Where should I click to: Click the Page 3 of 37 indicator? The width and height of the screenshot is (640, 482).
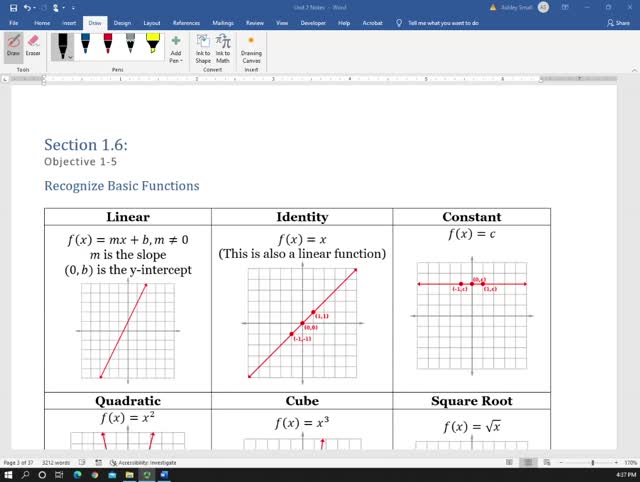18,462
